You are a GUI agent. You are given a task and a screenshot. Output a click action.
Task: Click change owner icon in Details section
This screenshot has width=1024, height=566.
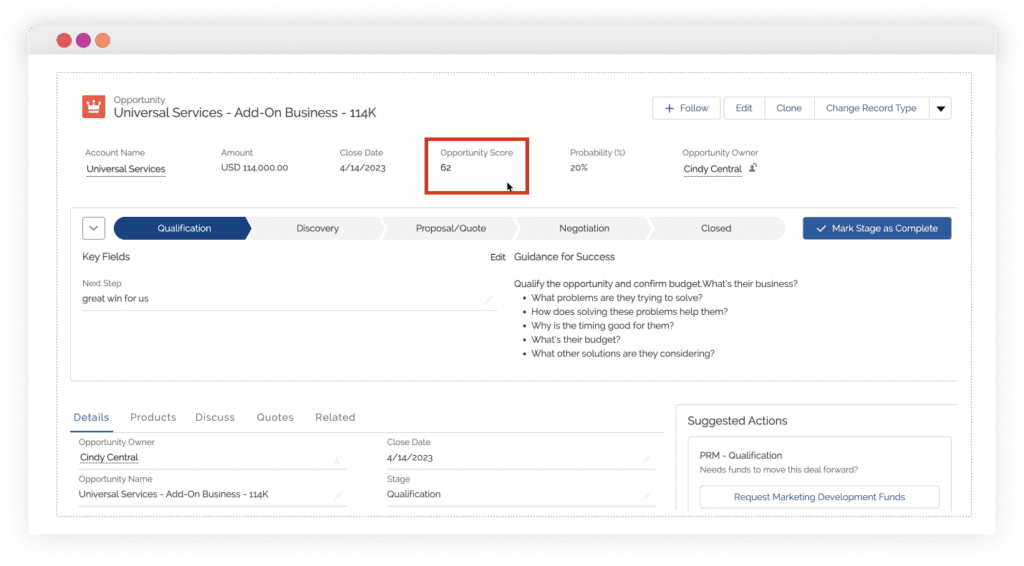[x=338, y=459]
